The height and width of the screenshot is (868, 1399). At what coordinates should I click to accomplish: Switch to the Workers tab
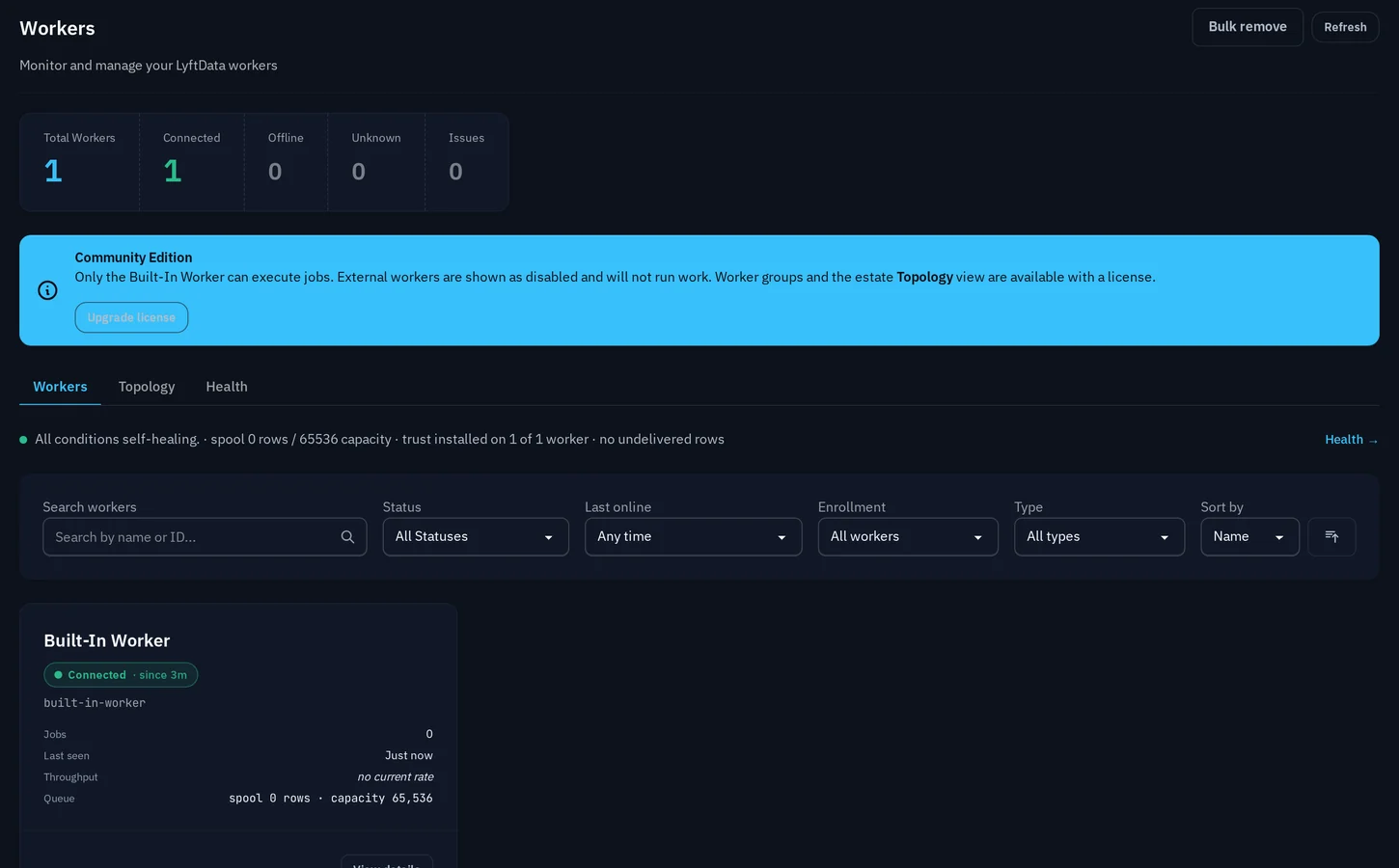pos(60,387)
